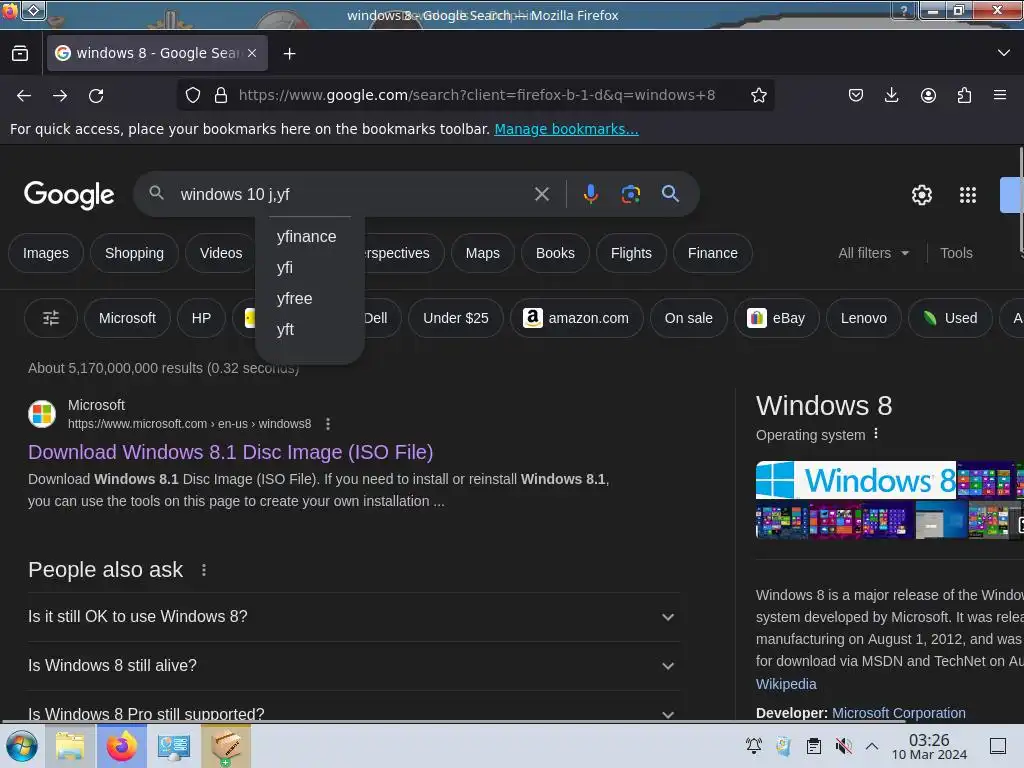Open the Firefox account icon
This screenshot has width=1024, height=768.
click(928, 95)
